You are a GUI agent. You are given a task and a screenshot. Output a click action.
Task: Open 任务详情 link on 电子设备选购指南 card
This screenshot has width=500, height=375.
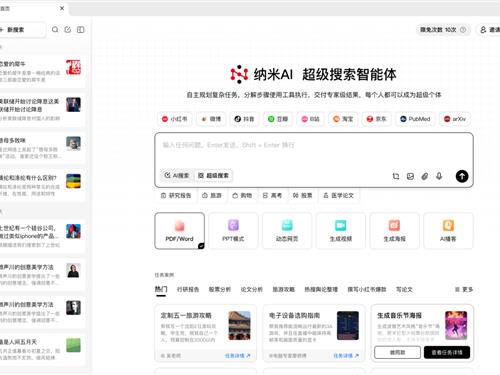pyautogui.click(x=346, y=356)
